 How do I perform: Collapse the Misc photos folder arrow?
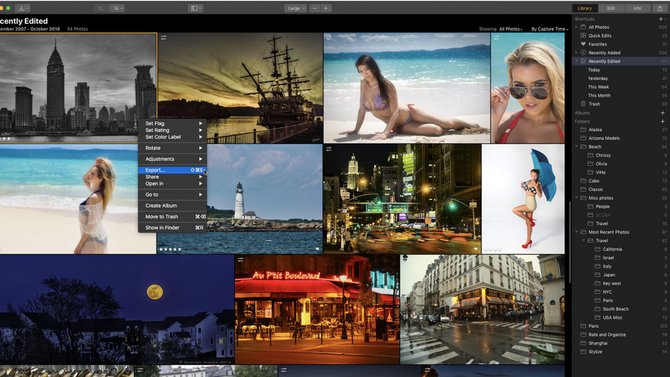pyautogui.click(x=576, y=198)
